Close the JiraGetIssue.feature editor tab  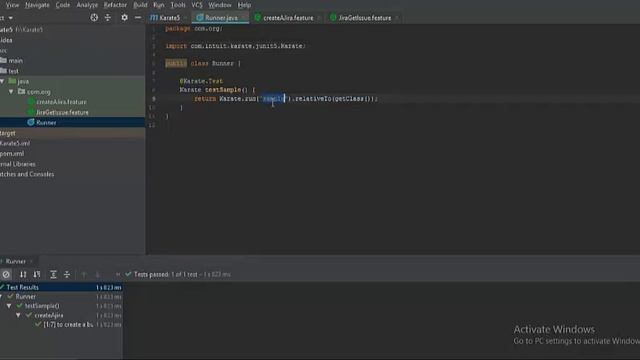click(397, 18)
